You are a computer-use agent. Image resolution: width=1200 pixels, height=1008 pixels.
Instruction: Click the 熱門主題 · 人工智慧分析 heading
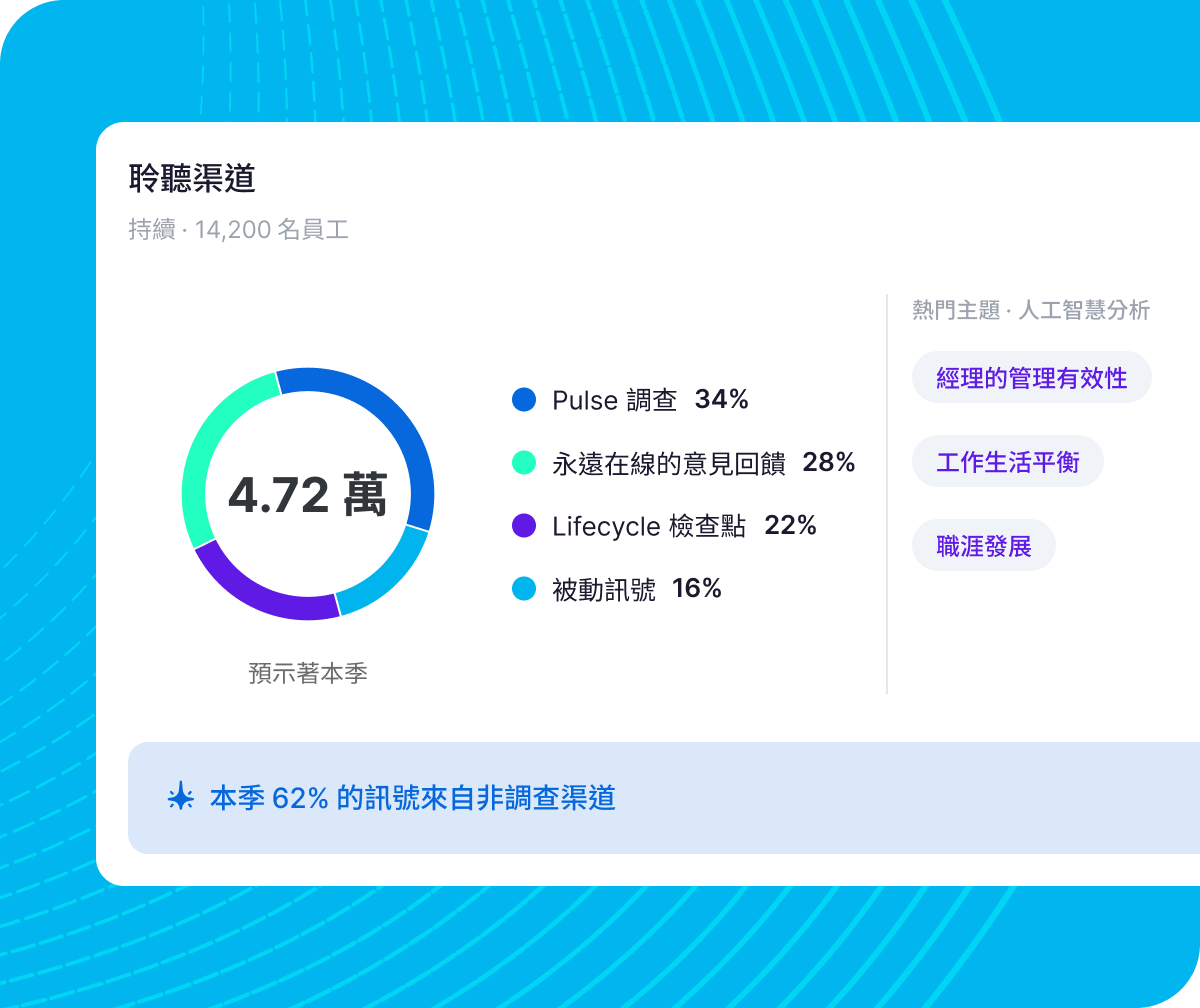[x=1031, y=310]
